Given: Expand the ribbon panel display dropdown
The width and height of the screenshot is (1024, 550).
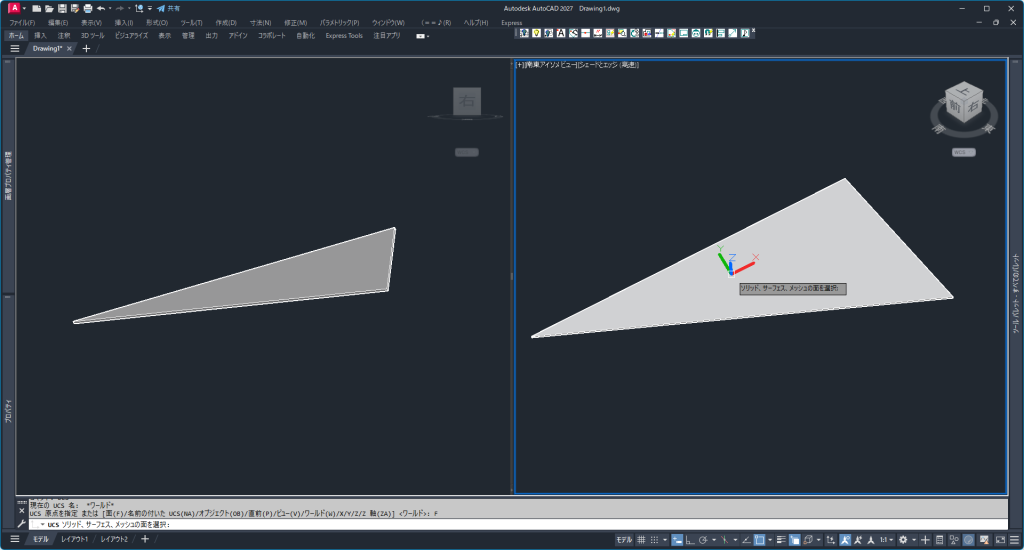Looking at the screenshot, I should [x=422, y=35].
